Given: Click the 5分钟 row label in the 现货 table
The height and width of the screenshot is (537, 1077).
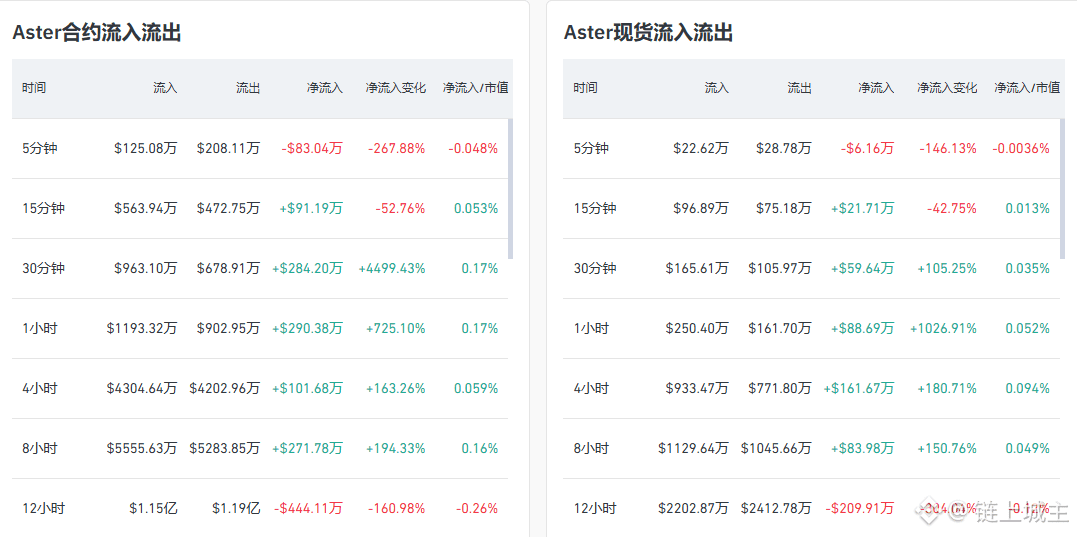Looking at the screenshot, I should 591,148.
